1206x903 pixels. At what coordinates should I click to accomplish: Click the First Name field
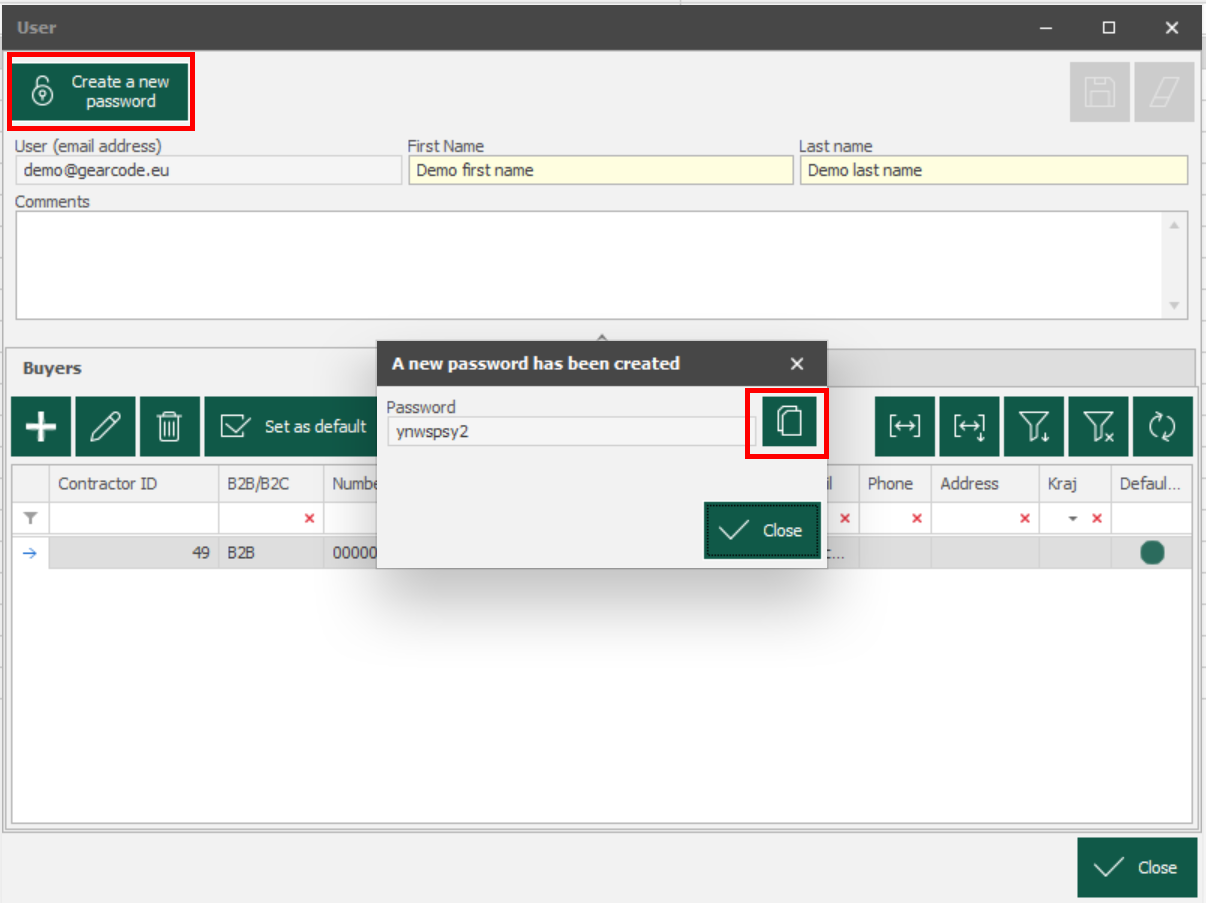tap(600, 170)
